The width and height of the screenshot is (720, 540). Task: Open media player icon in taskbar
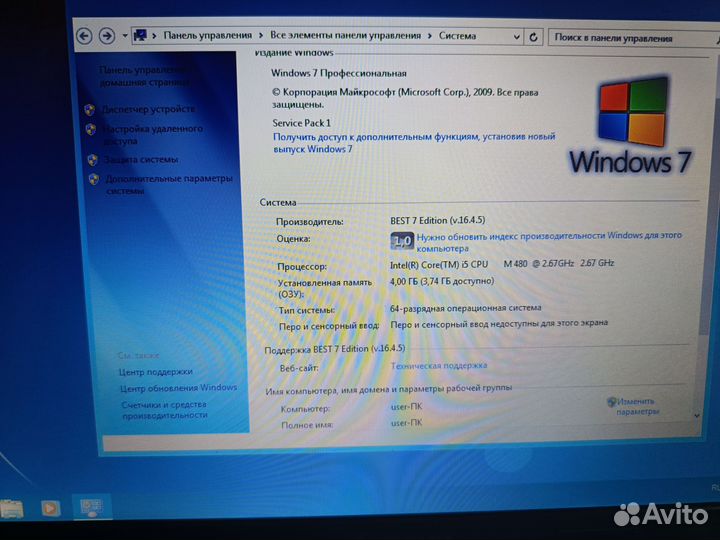coord(50,507)
